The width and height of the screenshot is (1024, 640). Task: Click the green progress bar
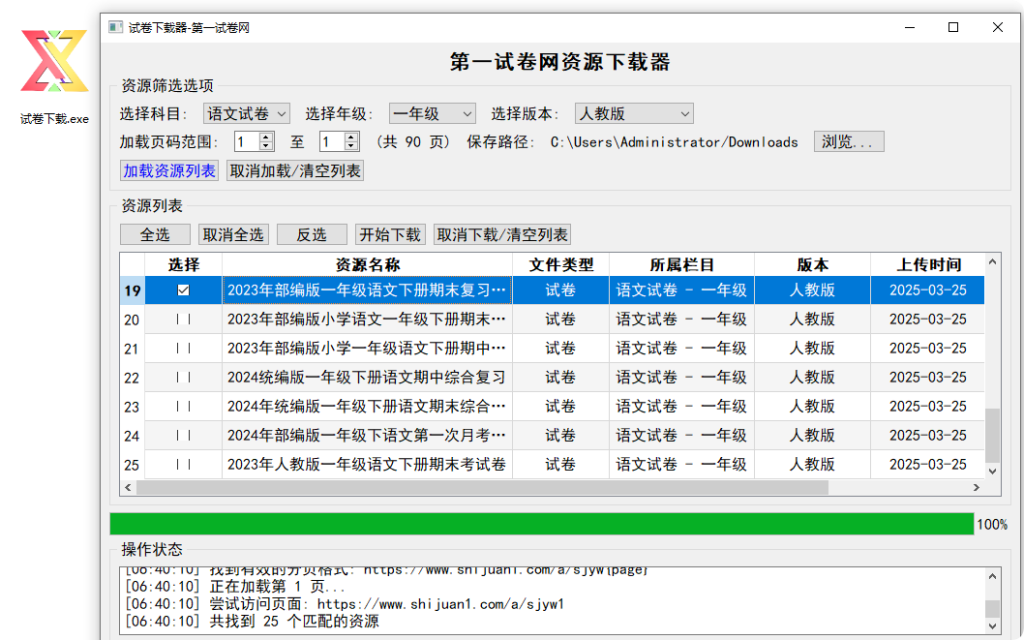[x=540, y=522]
